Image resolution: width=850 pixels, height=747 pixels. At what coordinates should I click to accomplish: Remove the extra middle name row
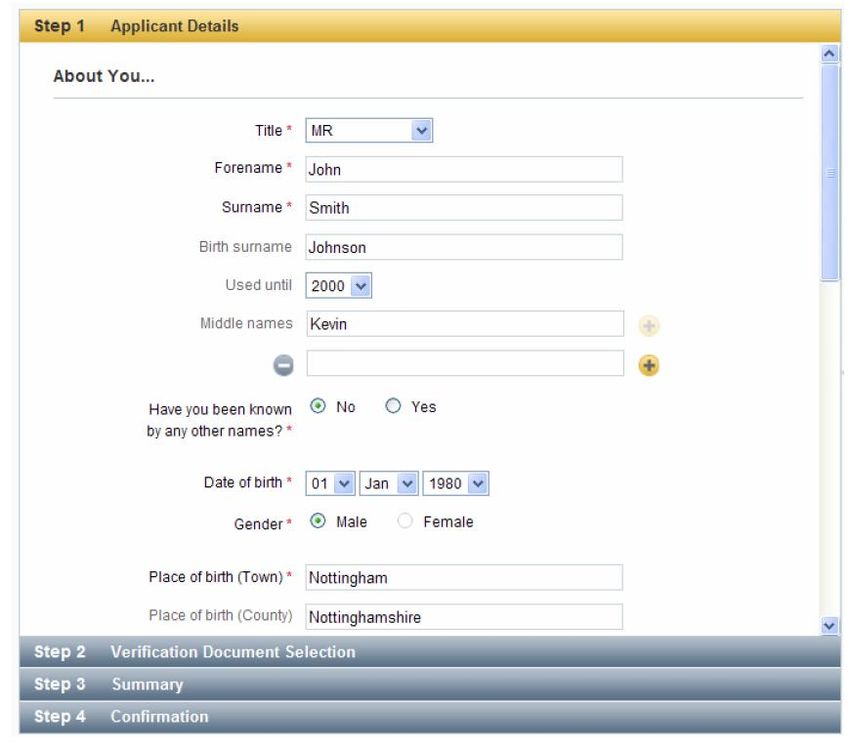pyautogui.click(x=283, y=365)
